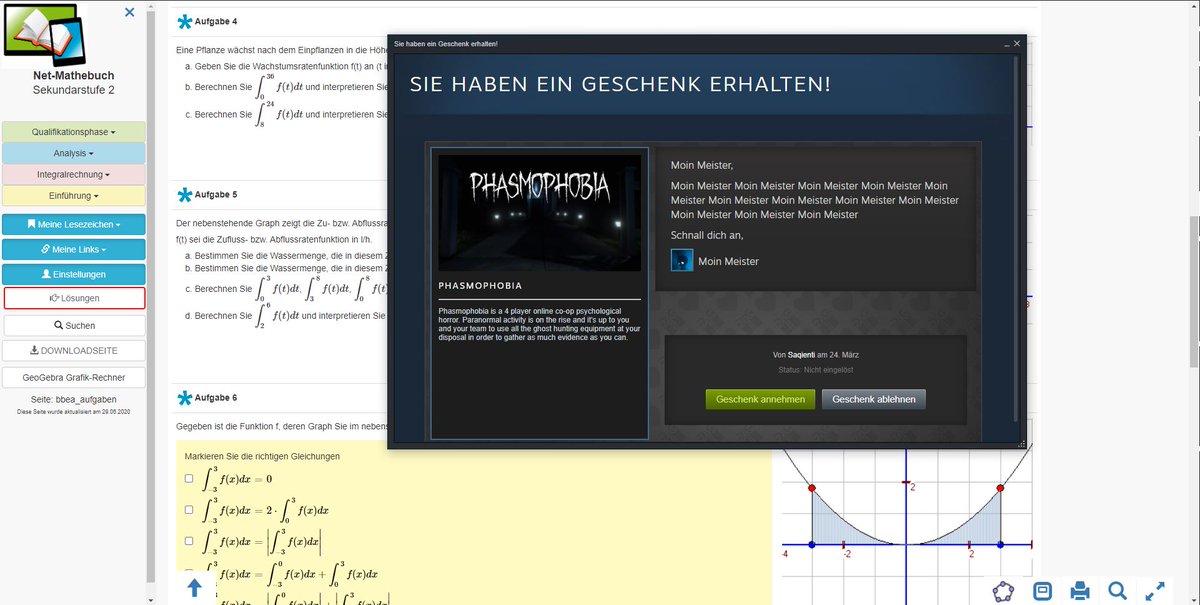Minimize the Steam gift window
Screen dimensions: 1200x605
click(1006, 44)
